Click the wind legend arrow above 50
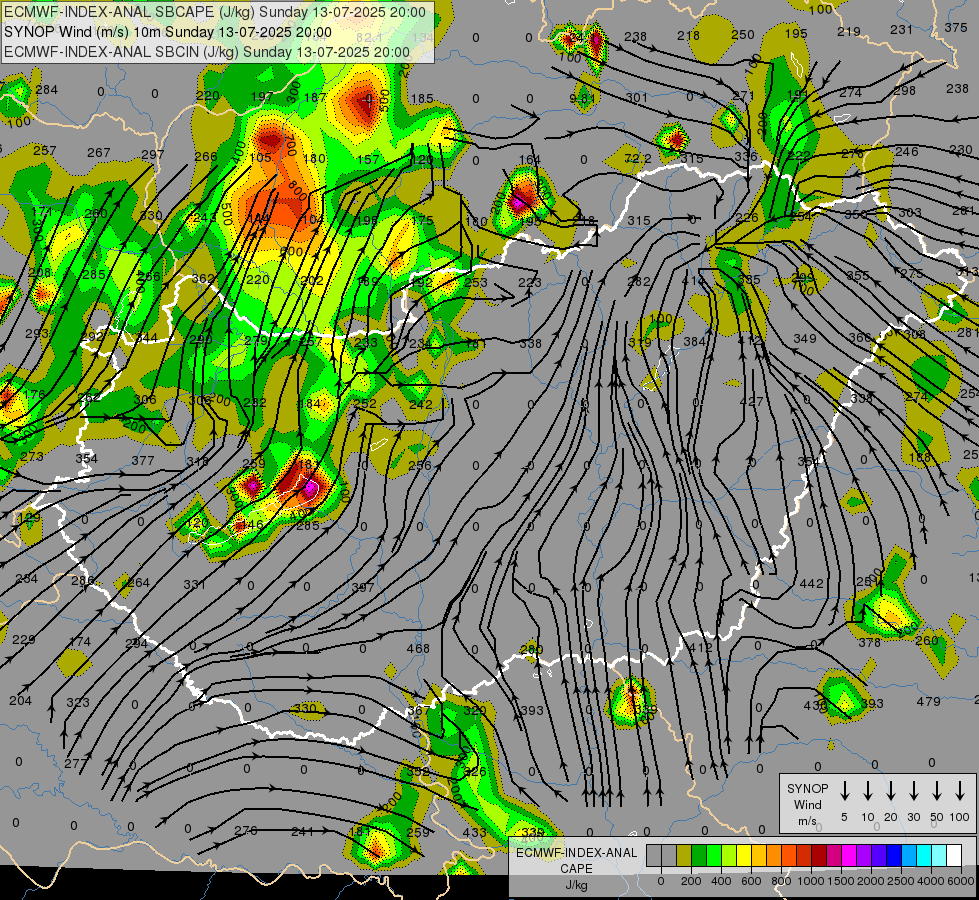Screen dimensions: 979x900 [x=937, y=791]
